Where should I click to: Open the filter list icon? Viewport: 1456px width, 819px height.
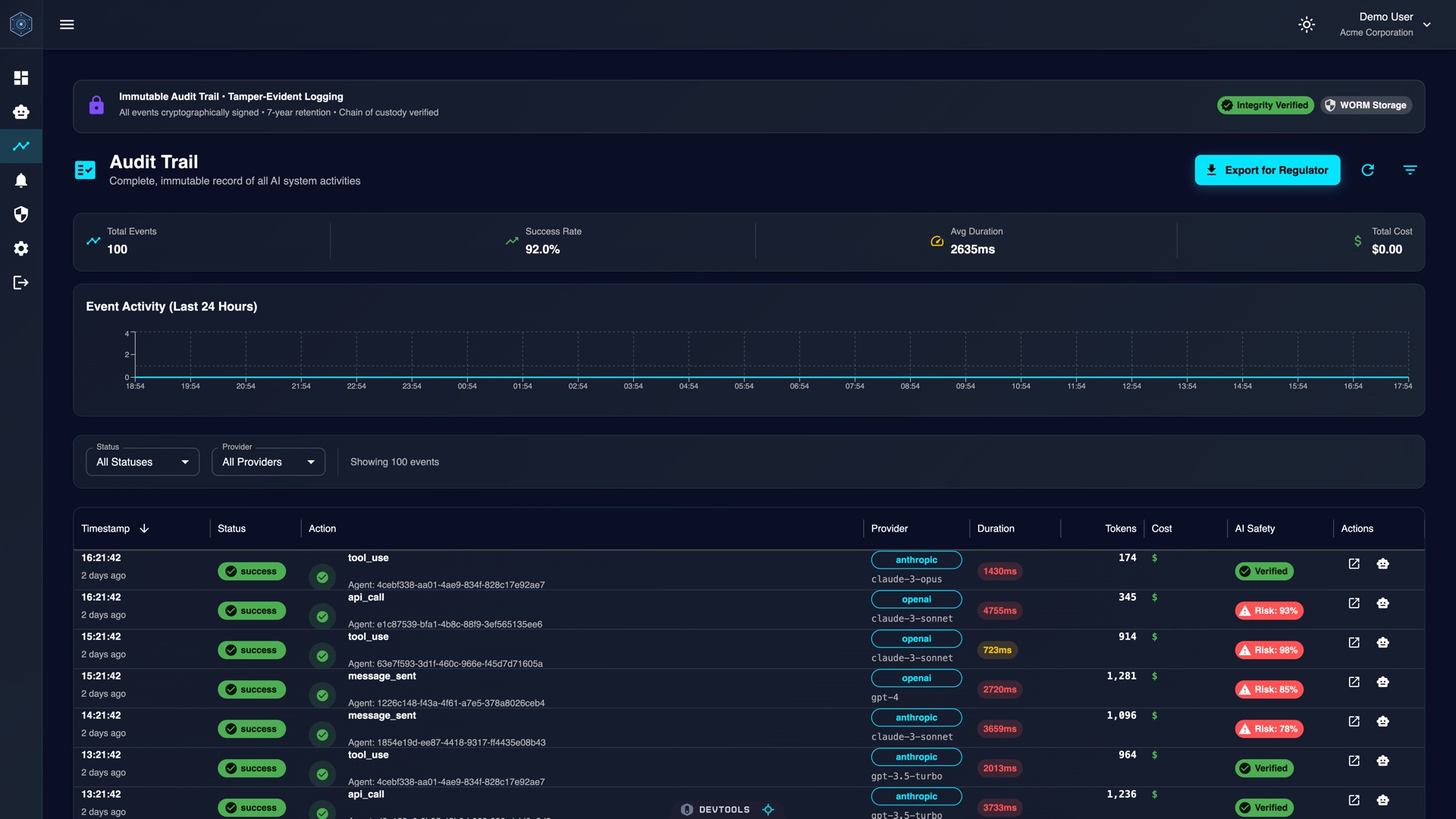(1410, 170)
